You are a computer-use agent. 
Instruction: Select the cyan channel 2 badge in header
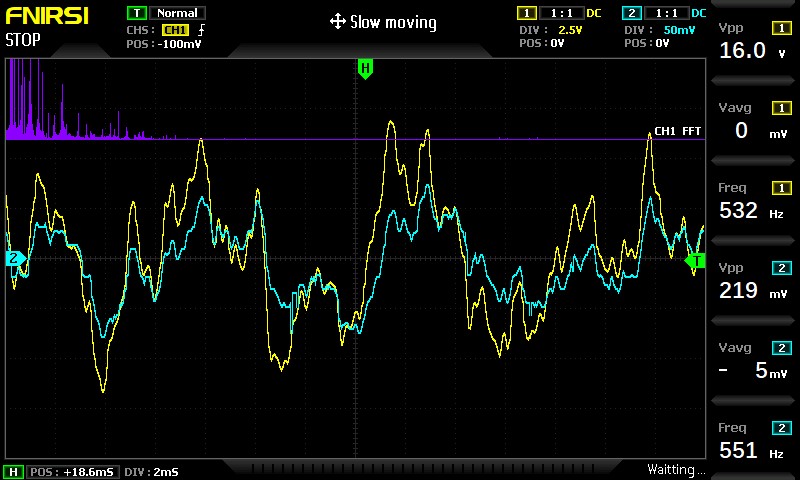tap(630, 13)
